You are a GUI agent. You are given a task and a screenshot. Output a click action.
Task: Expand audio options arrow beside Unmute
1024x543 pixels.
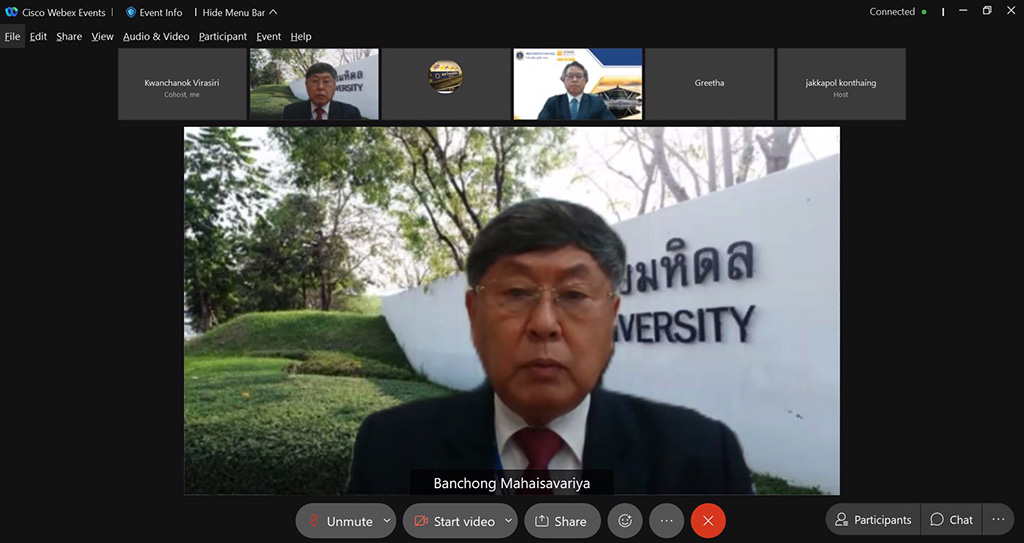point(387,521)
